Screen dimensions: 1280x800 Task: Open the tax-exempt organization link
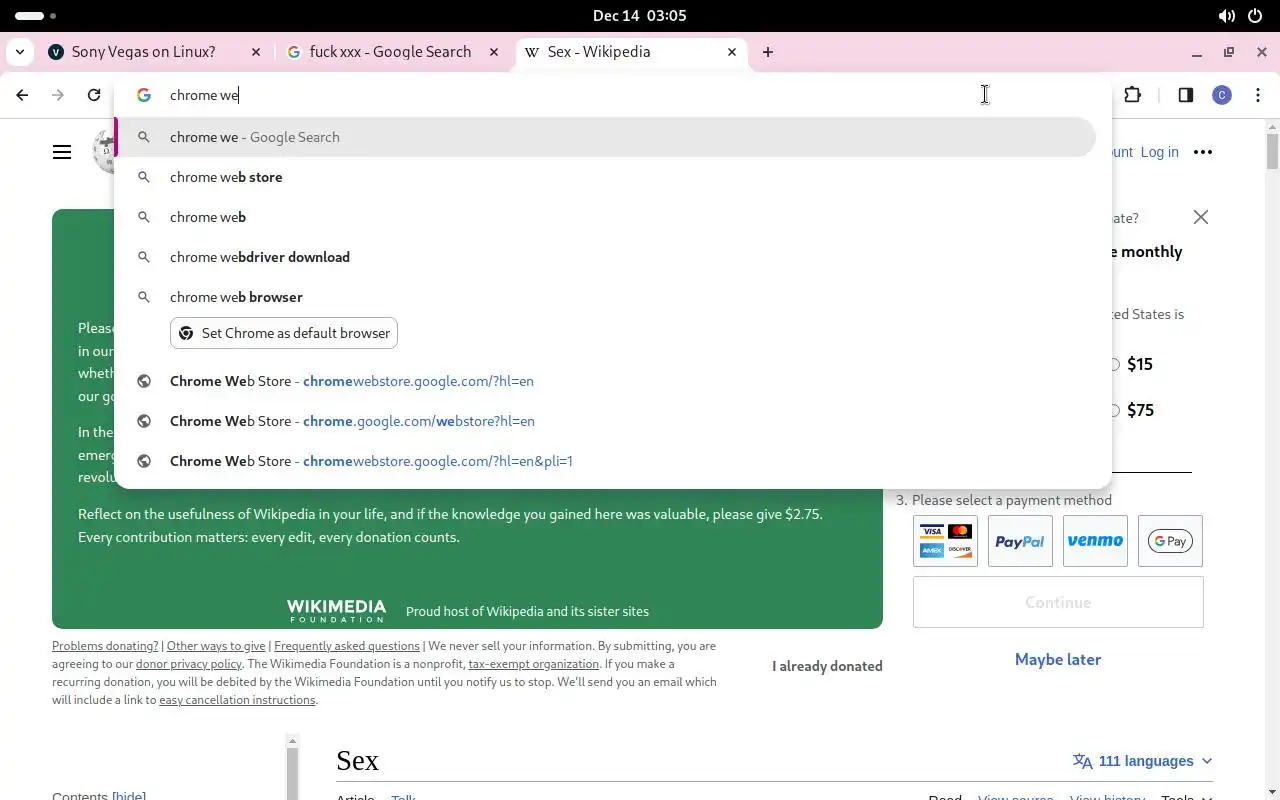click(534, 664)
